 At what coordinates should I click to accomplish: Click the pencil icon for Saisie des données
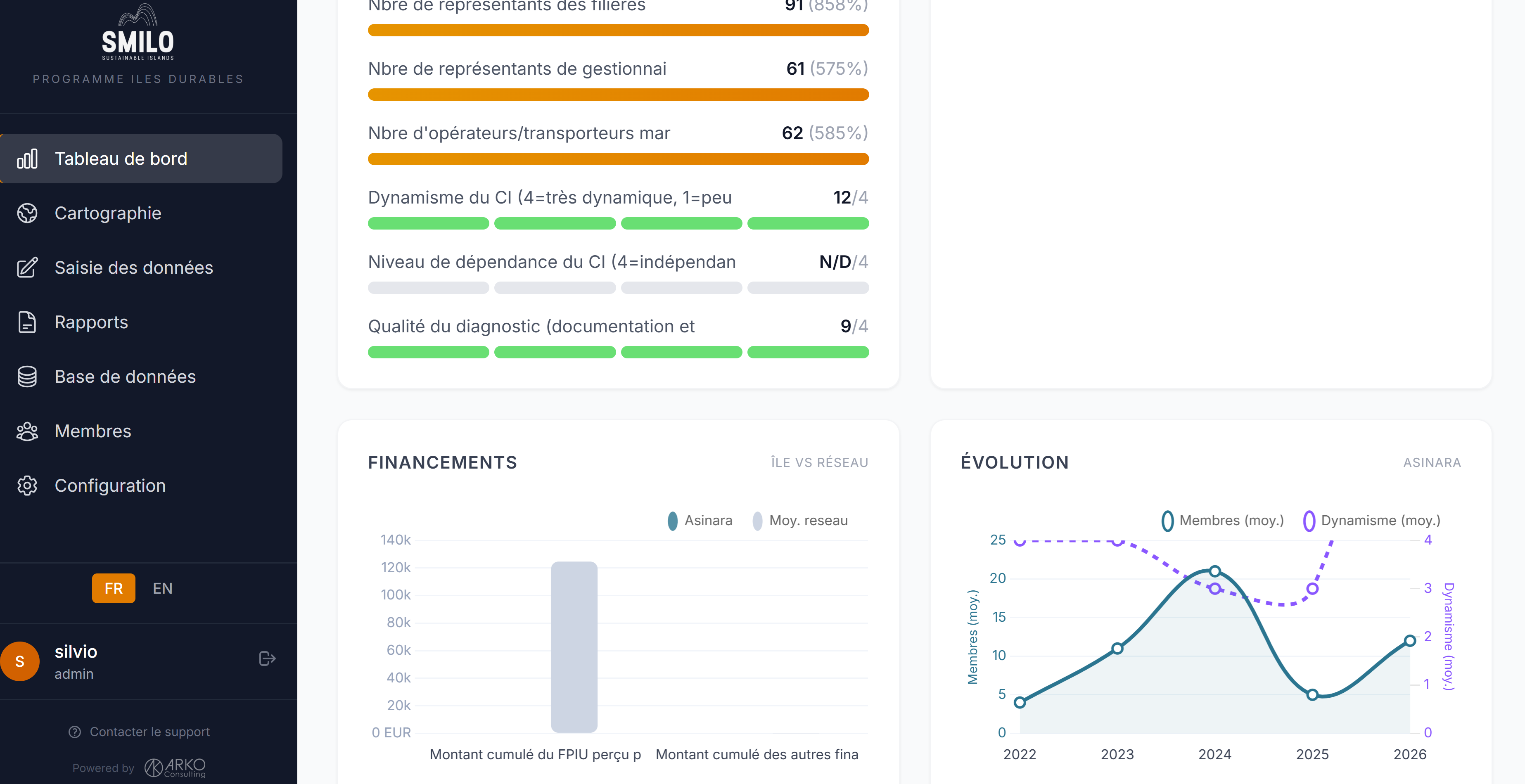pyautogui.click(x=28, y=268)
